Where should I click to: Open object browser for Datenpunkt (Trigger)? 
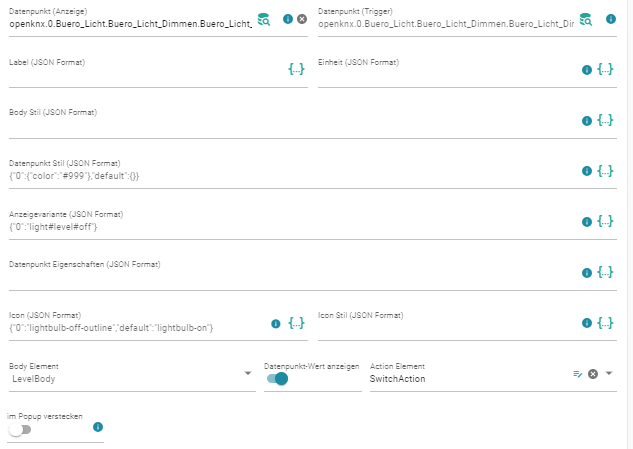coord(586,19)
